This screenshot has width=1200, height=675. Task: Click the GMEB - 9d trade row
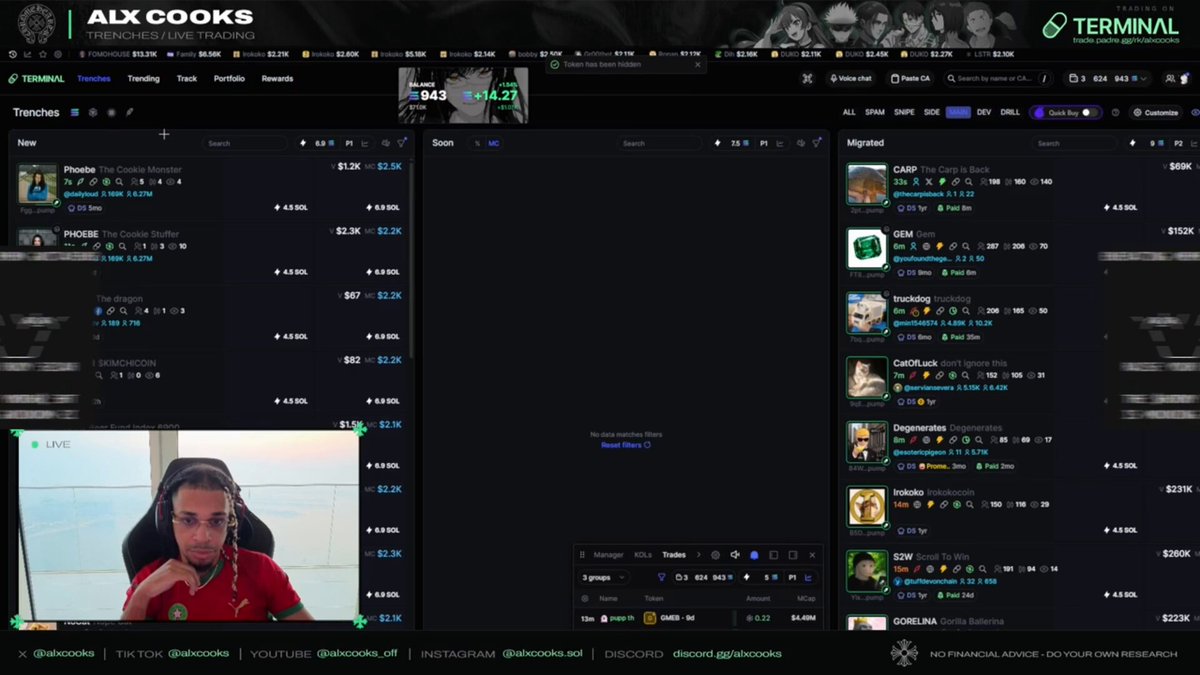pyautogui.click(x=700, y=618)
